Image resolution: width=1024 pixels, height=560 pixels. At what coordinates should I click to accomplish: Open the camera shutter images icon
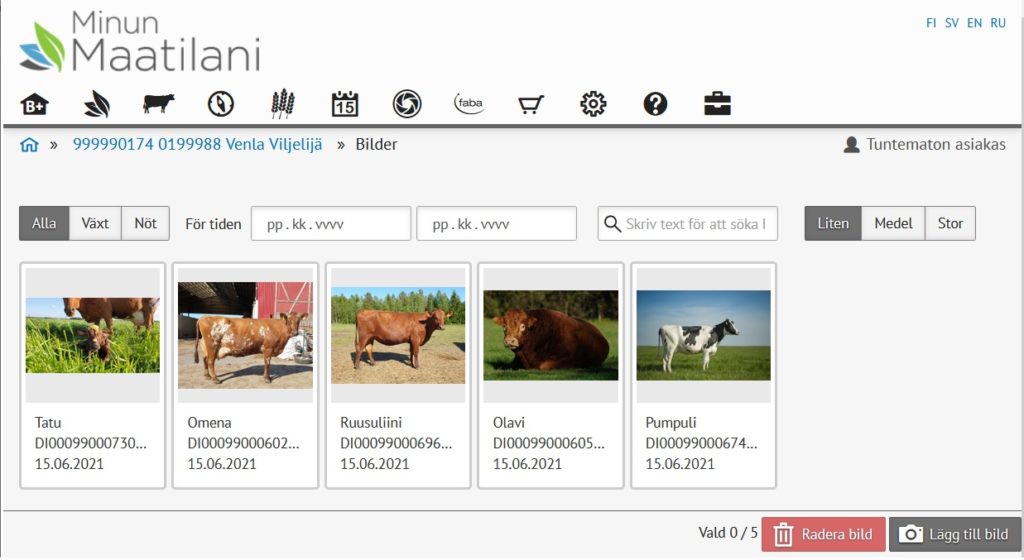[x=407, y=104]
